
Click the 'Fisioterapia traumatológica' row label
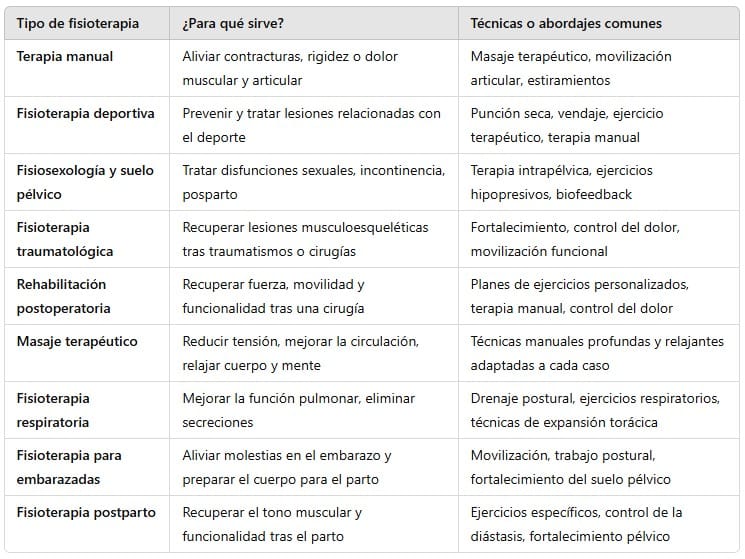point(65,239)
